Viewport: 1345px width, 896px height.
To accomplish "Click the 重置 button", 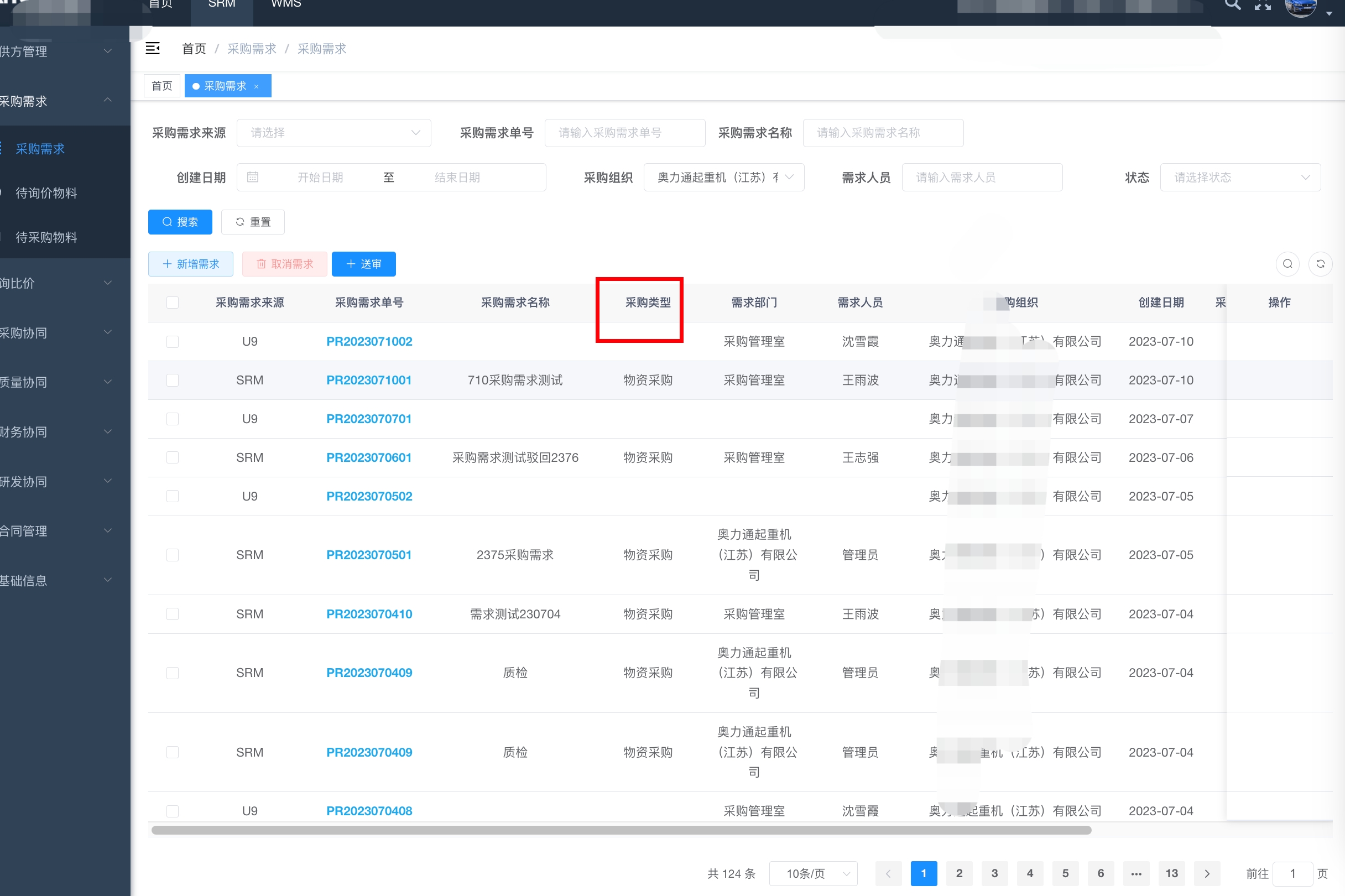I will pyautogui.click(x=253, y=222).
